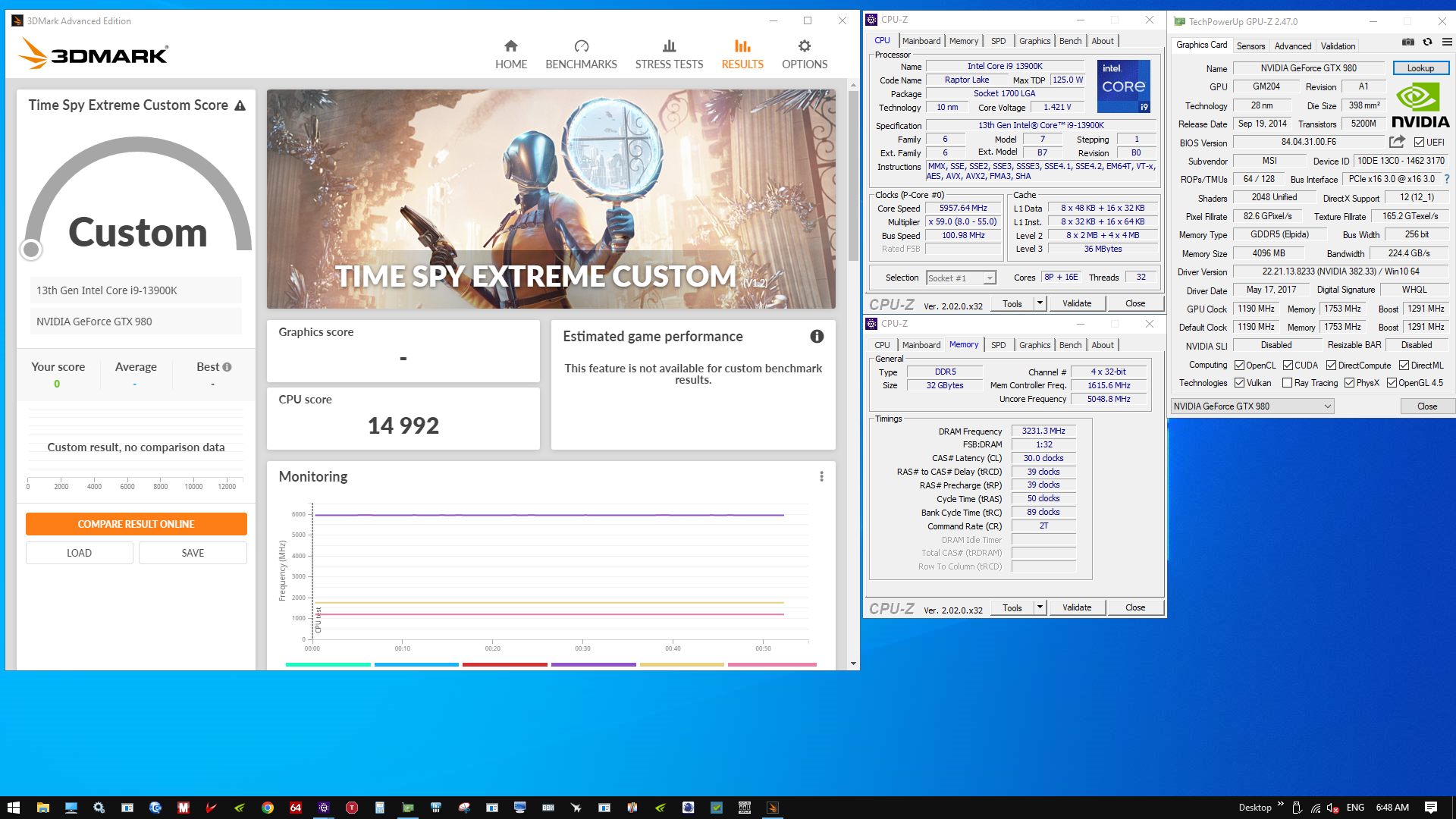1456x819 pixels.
Task: Switch to Mainboard tab in upper CPU-Z
Action: click(x=921, y=41)
